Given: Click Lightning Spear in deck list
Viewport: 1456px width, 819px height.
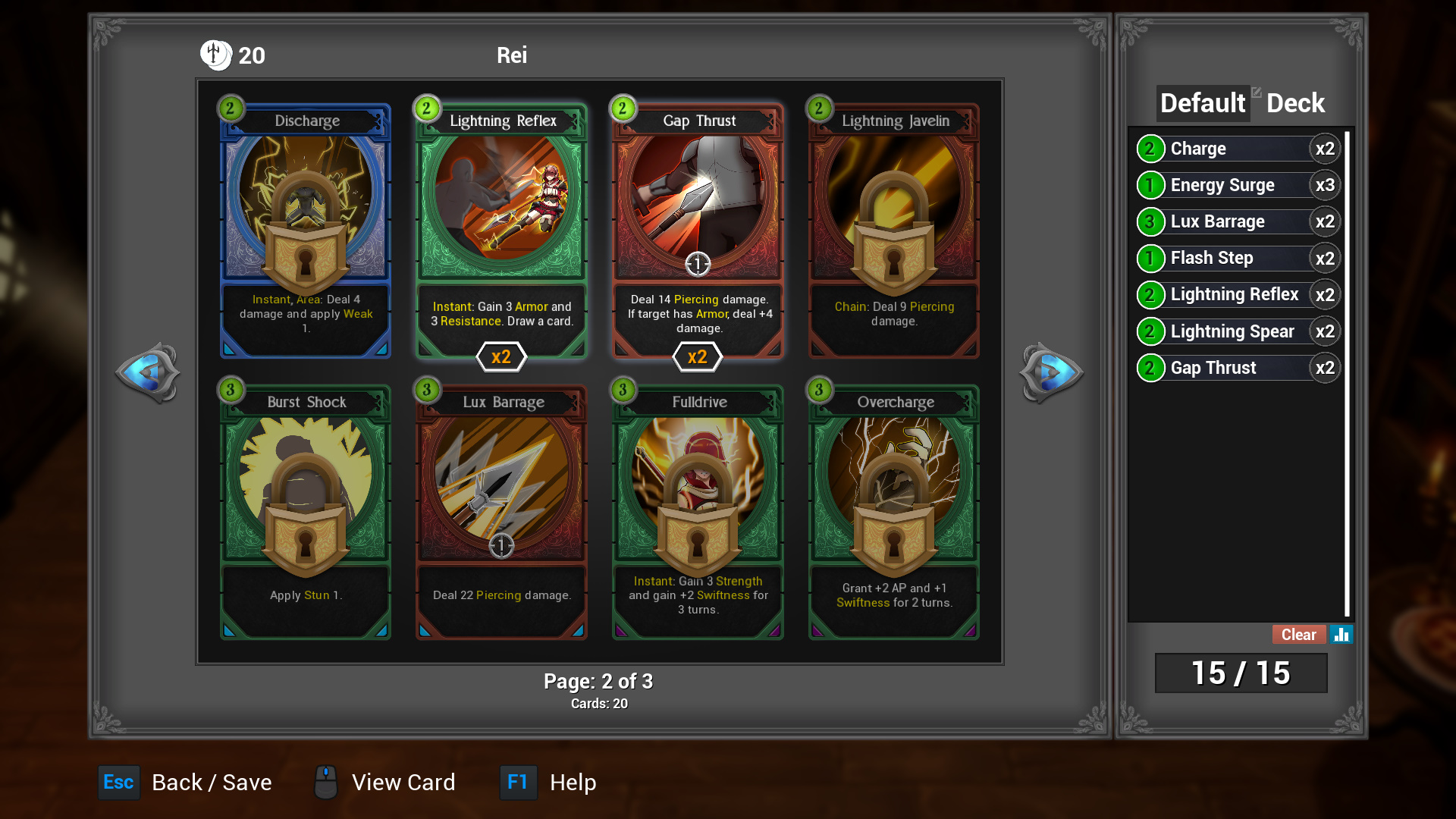Looking at the screenshot, I should 1238,331.
